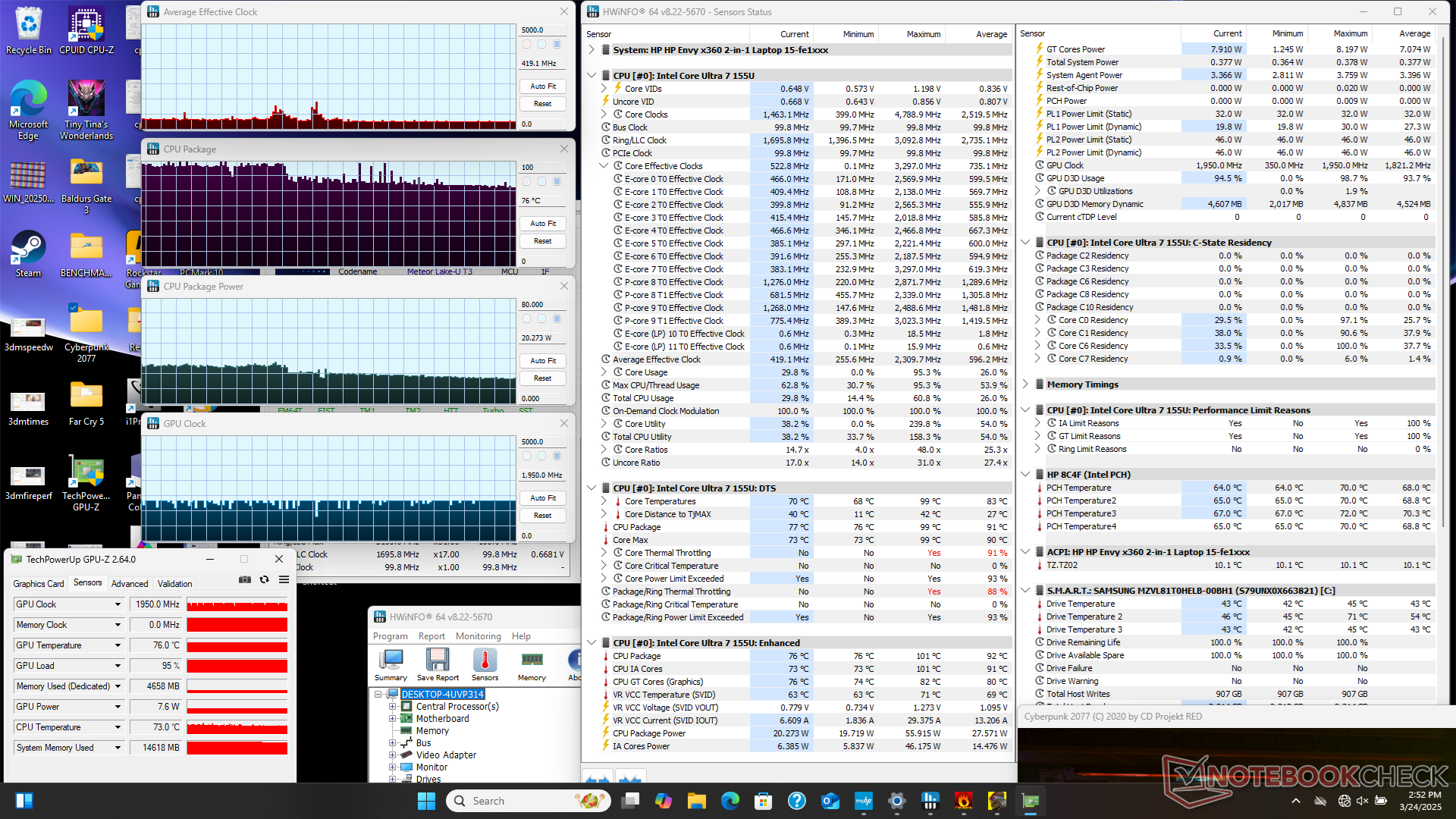Open the Summary icon in HWiNFO toolbar
Screen dimensions: 1456x819
point(391,665)
